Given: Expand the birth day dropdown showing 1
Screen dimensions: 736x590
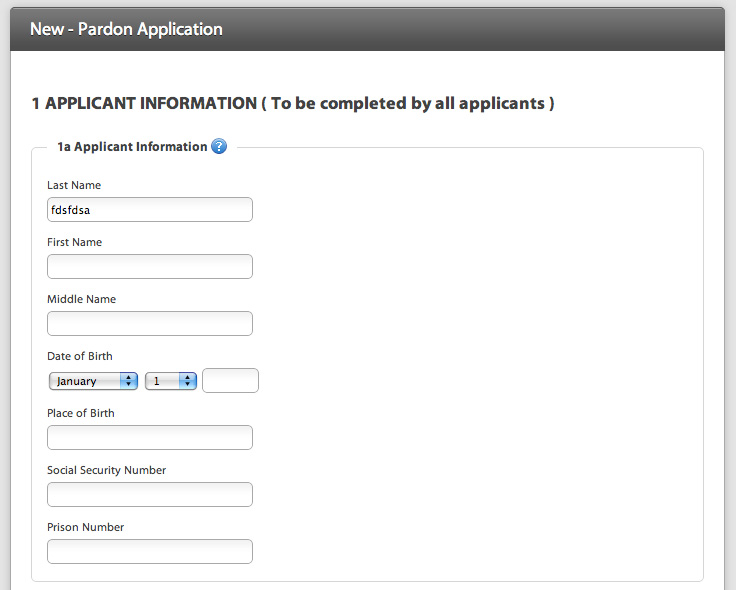Looking at the screenshot, I should point(171,381).
